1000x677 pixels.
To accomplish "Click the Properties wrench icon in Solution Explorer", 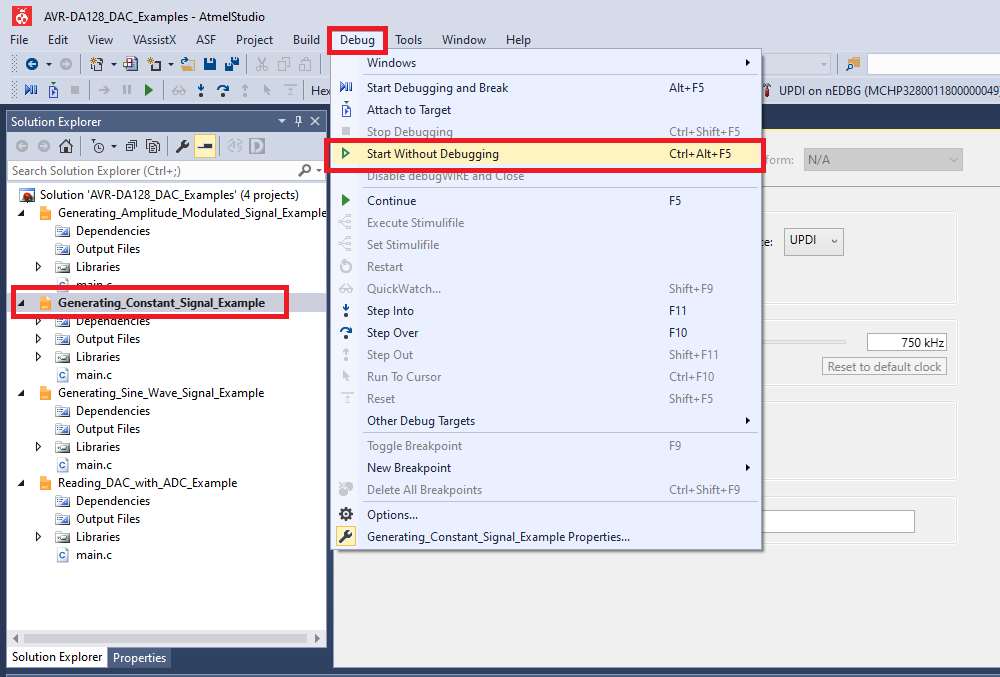I will (x=182, y=147).
